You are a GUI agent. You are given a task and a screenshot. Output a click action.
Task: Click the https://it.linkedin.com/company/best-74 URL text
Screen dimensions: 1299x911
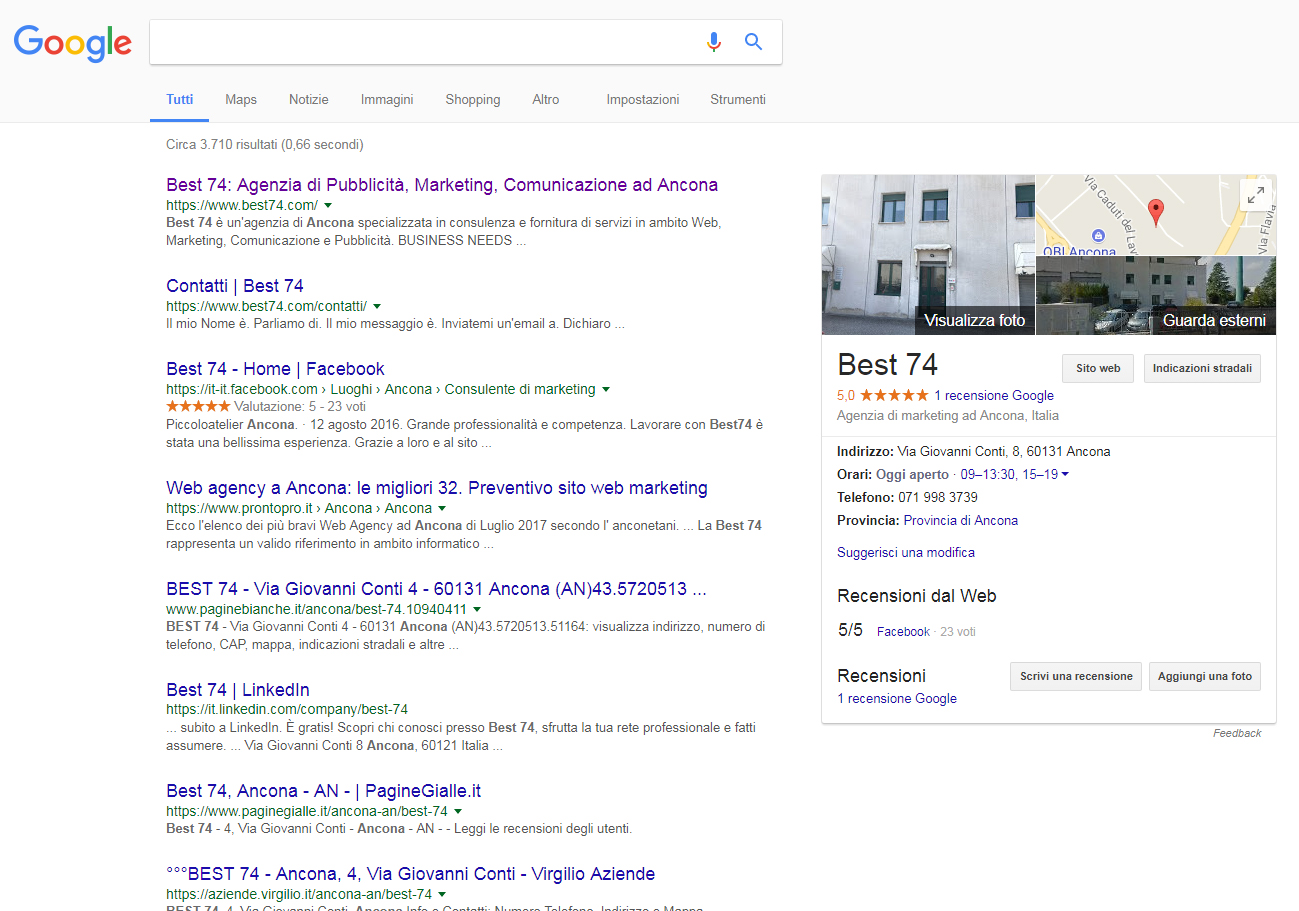(287, 709)
